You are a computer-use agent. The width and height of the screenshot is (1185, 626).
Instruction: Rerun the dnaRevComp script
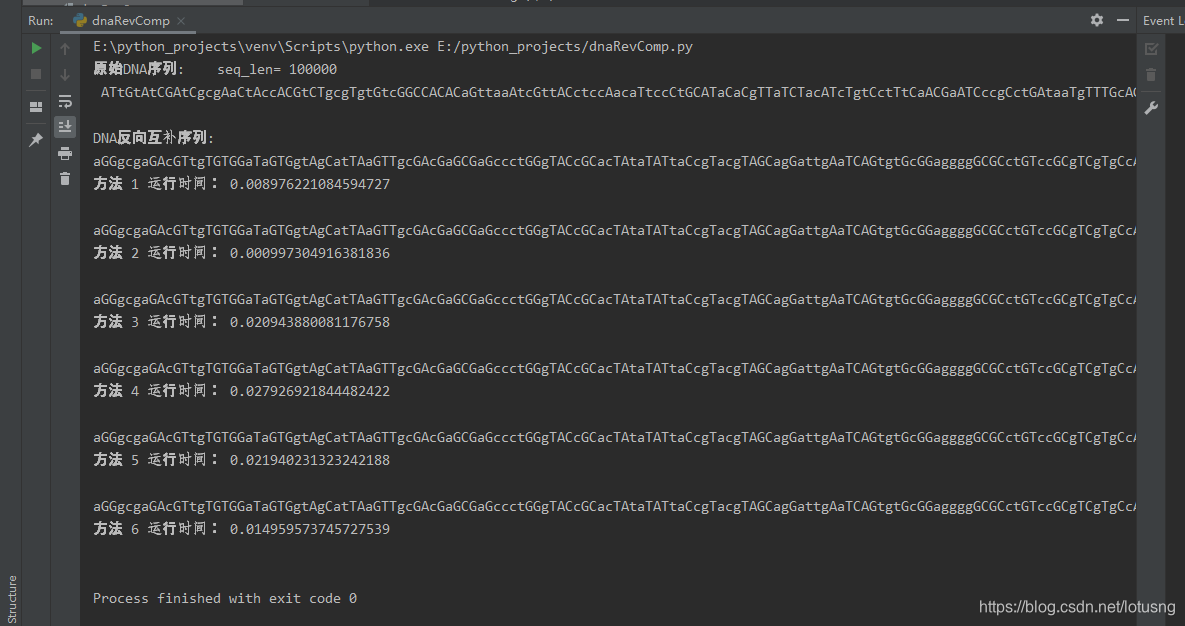36,48
